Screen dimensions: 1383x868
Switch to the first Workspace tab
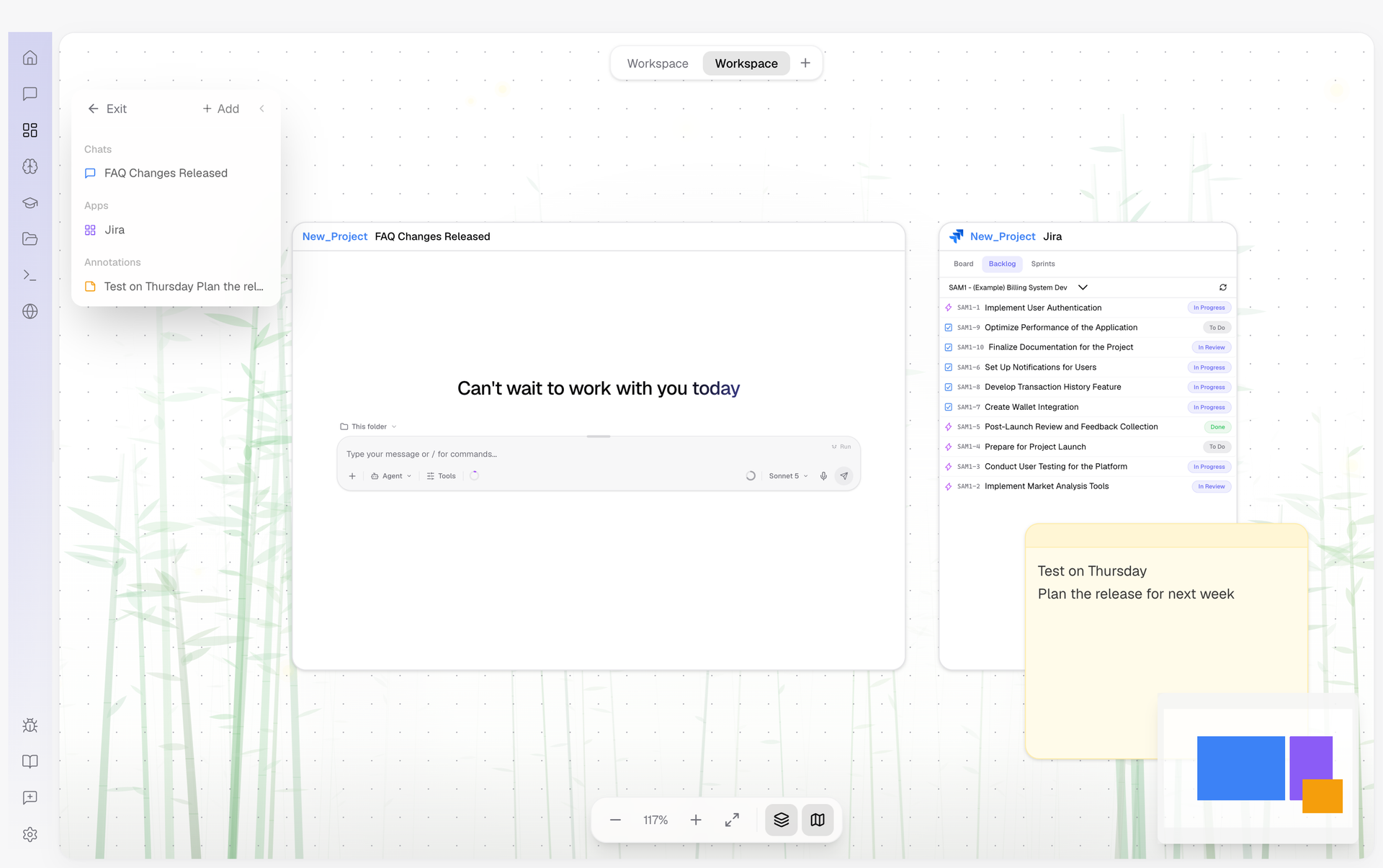[658, 63]
